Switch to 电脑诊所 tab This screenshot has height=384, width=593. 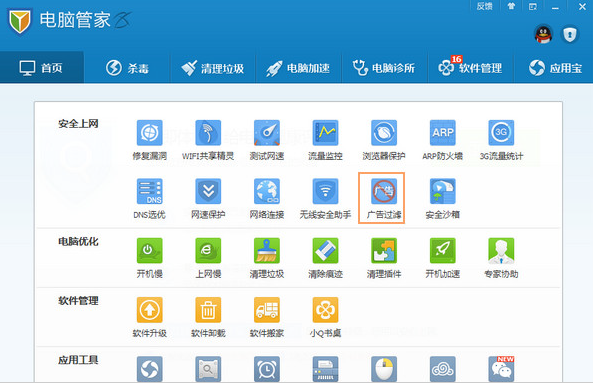pyautogui.click(x=384, y=67)
